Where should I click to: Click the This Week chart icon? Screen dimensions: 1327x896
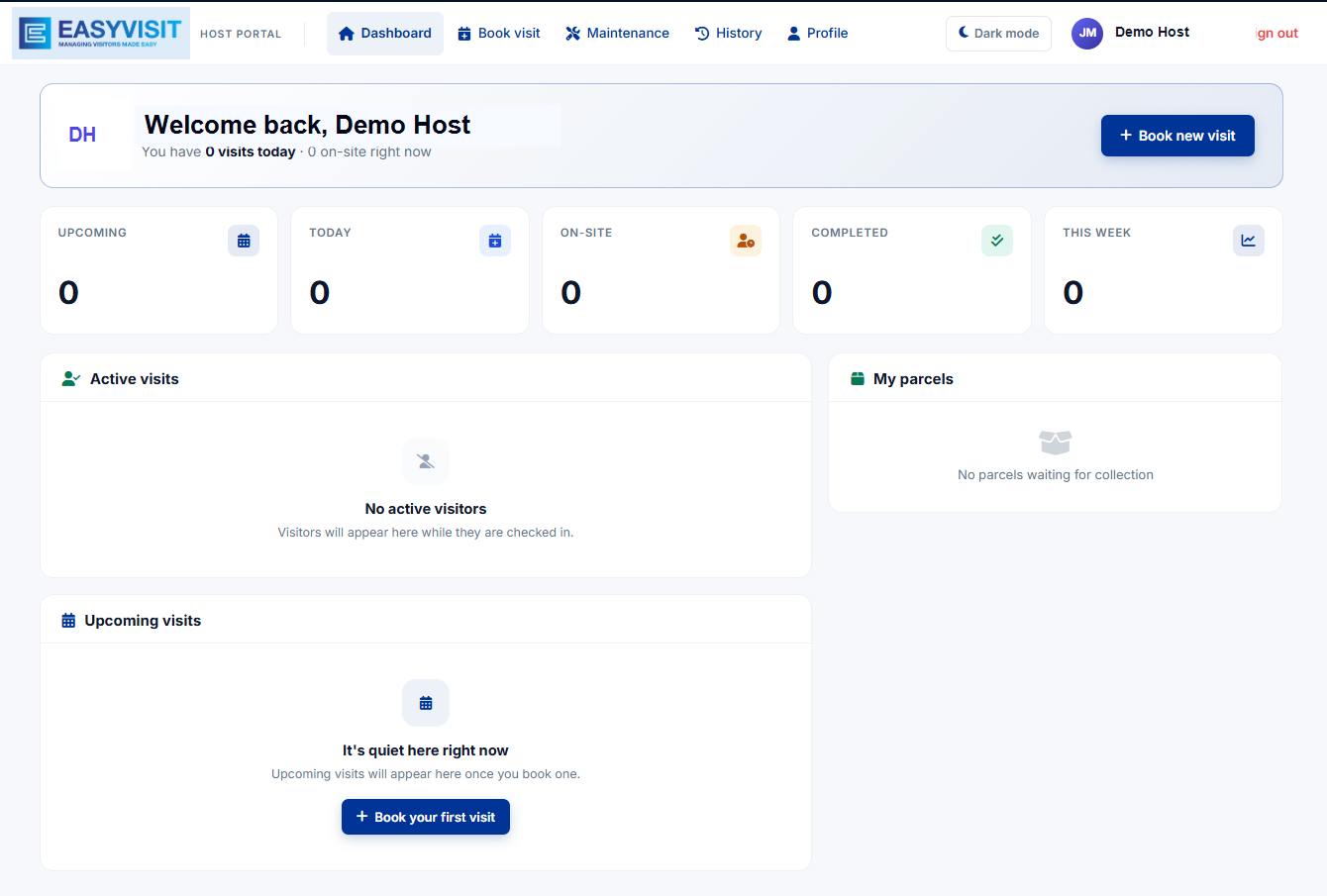(x=1249, y=241)
